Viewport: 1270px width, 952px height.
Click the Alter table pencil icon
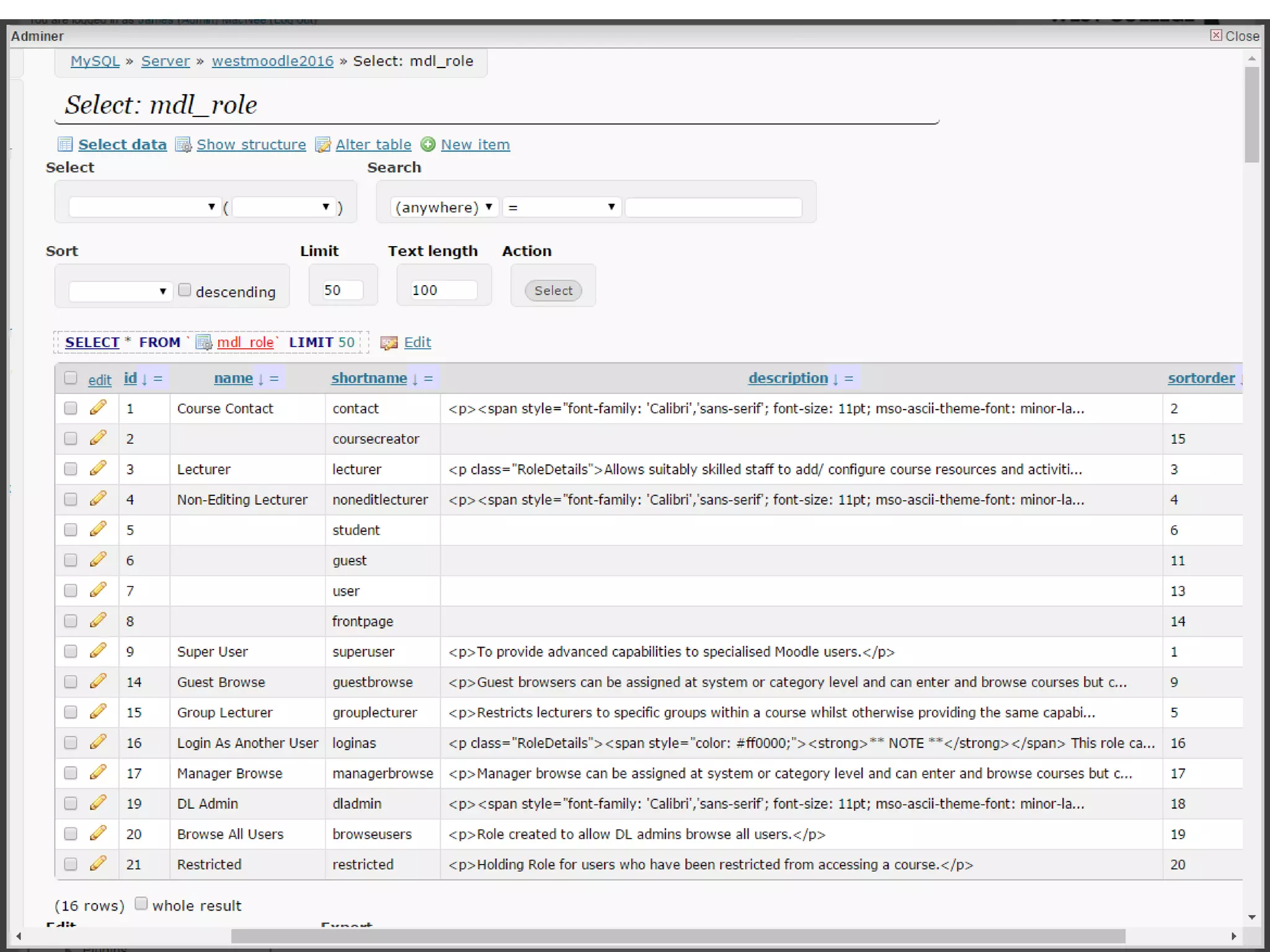pos(322,144)
